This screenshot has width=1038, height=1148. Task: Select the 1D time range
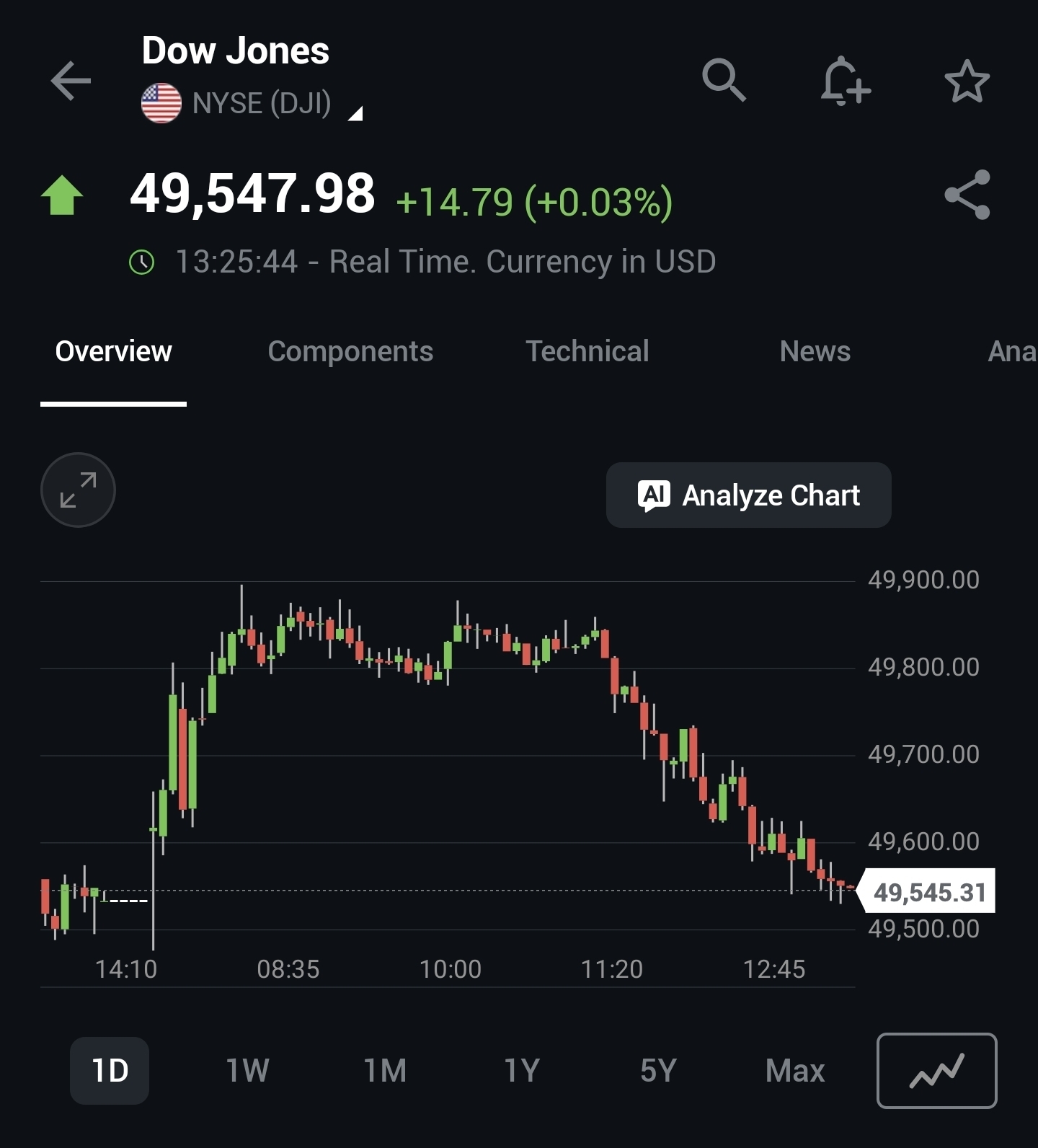click(x=110, y=1071)
